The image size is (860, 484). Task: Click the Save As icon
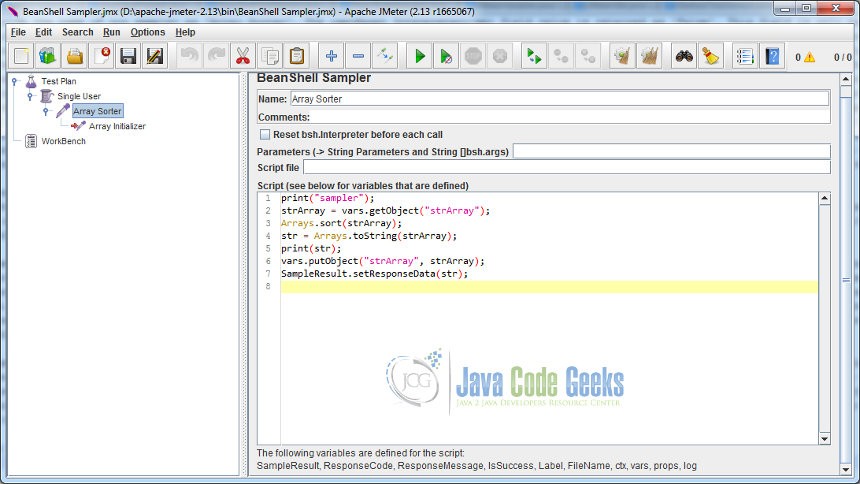click(x=155, y=56)
